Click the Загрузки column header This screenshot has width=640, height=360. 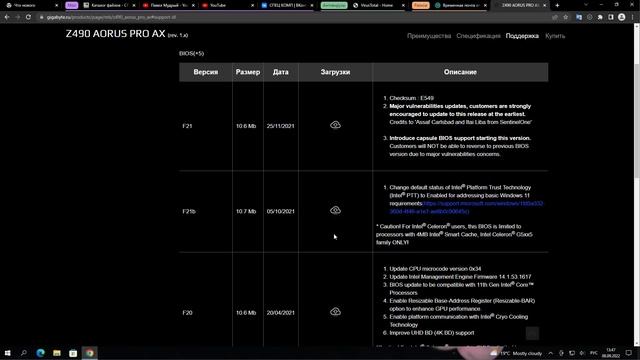click(335, 72)
